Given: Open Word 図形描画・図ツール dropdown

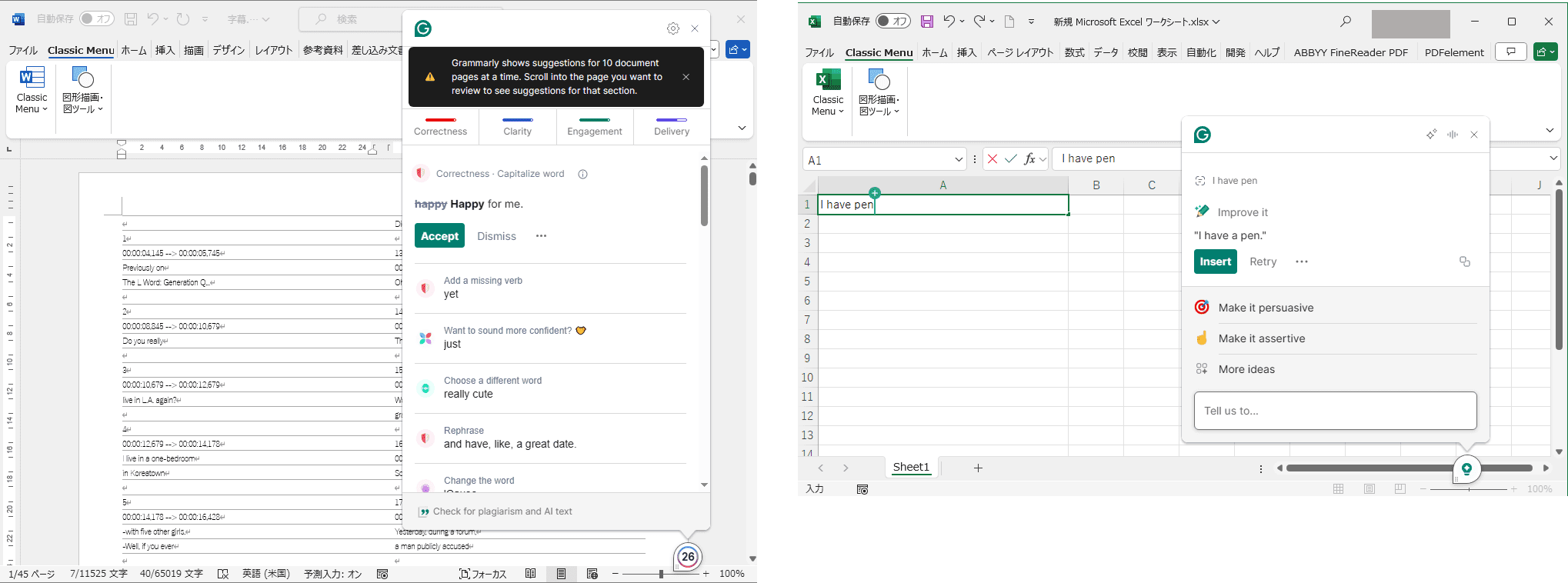Looking at the screenshot, I should pyautogui.click(x=82, y=91).
